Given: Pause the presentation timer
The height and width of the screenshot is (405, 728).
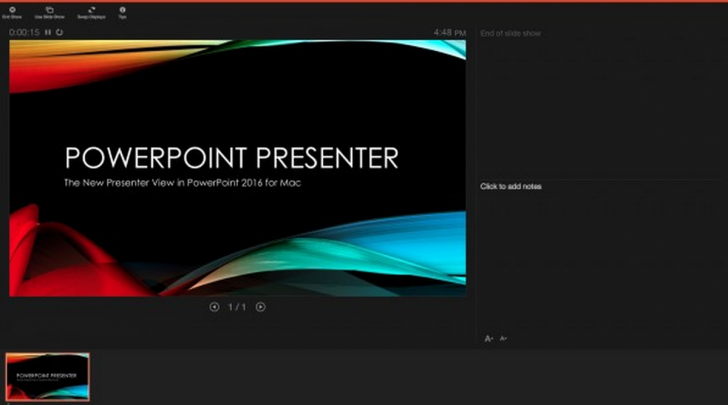Looking at the screenshot, I should point(48,33).
